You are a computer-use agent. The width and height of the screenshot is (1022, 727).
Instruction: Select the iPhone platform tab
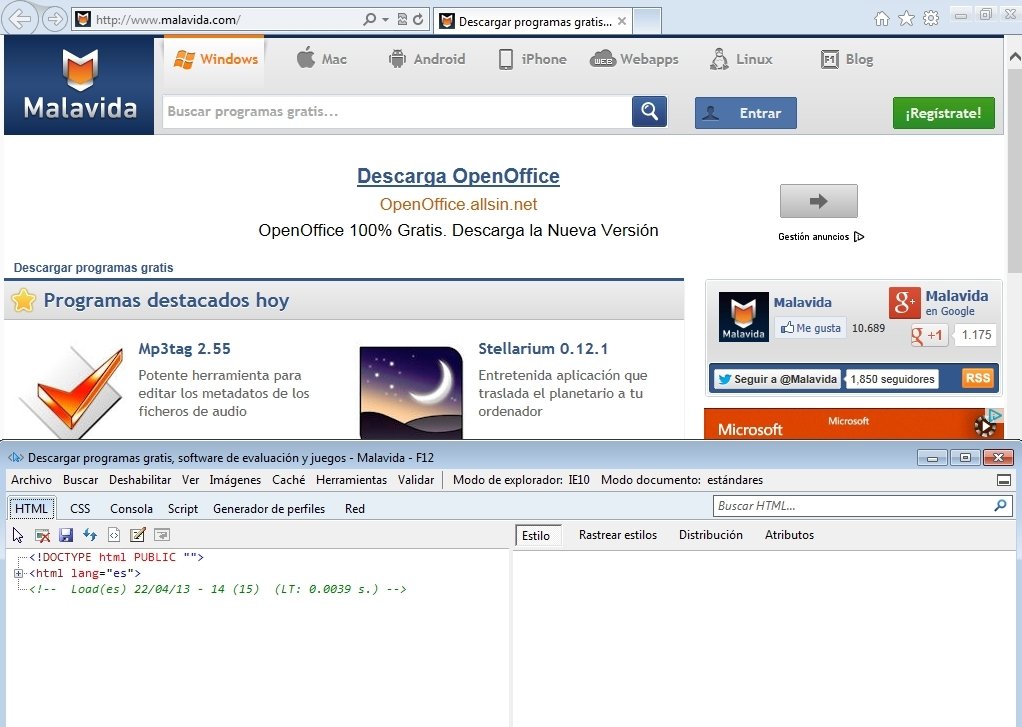tap(533, 59)
